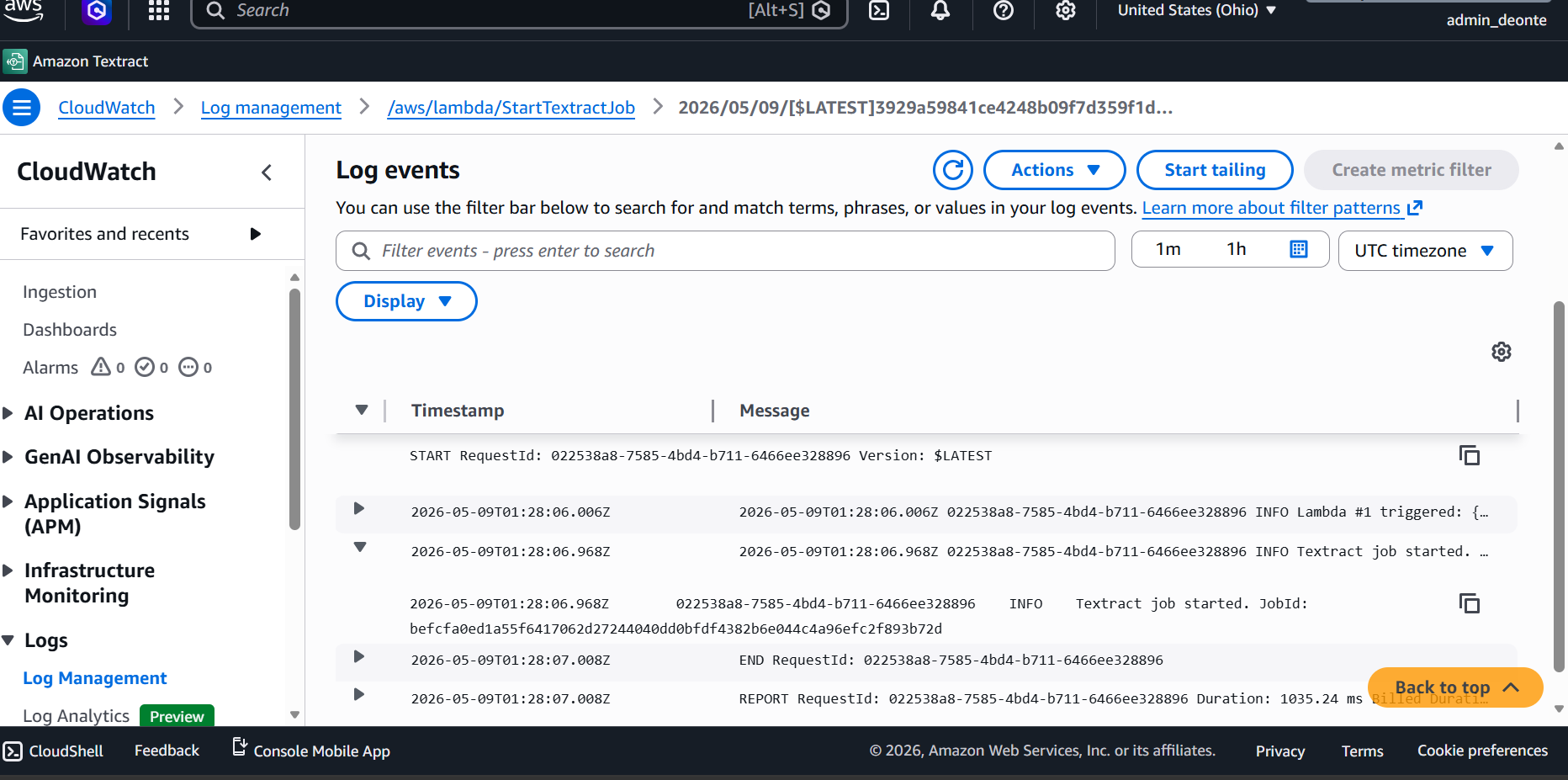Screen dimensions: 1568x780
Task: Open log table preferences gear icon
Action: [1502, 352]
